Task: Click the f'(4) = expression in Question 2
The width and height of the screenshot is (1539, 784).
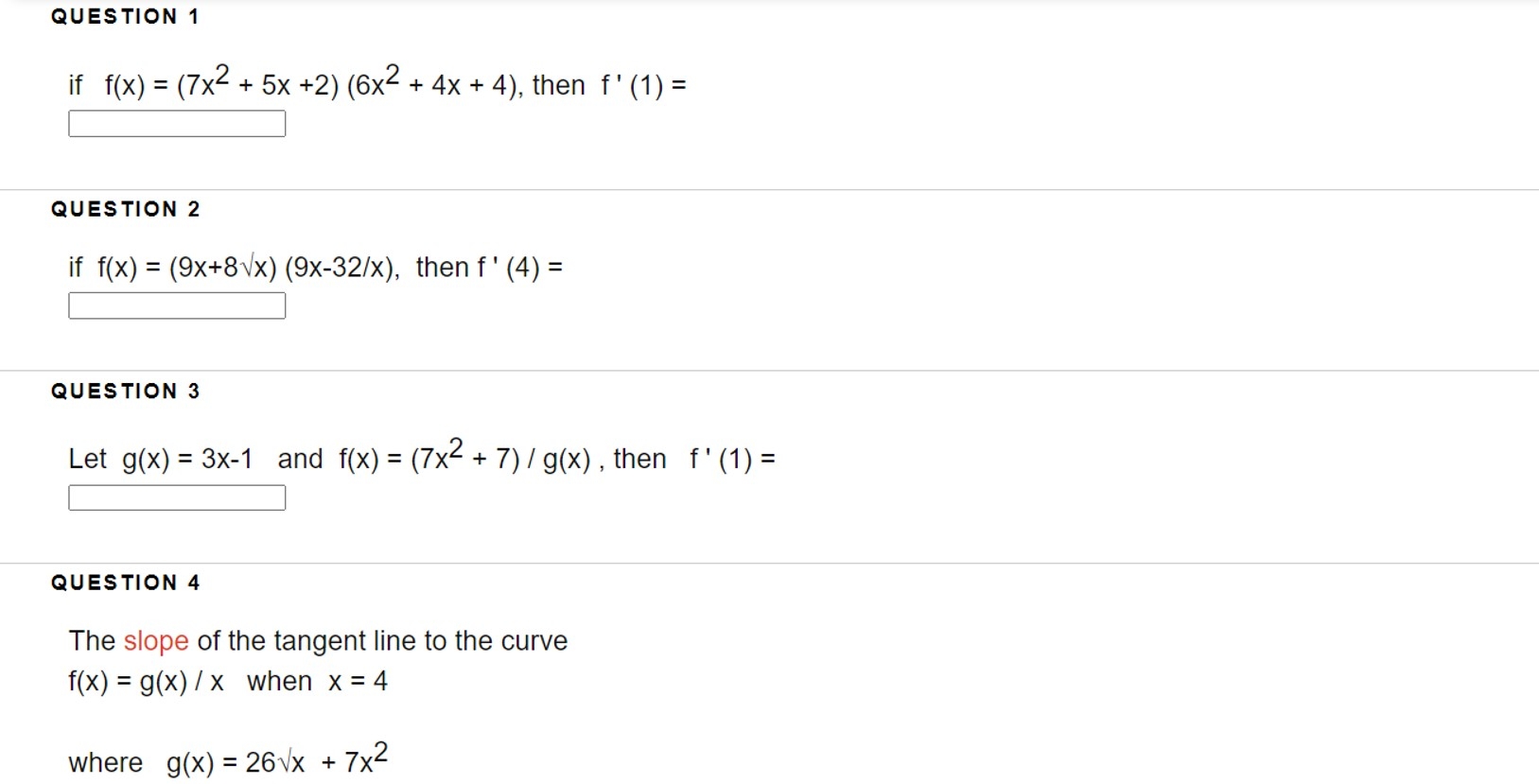Action: pyautogui.click(x=518, y=267)
